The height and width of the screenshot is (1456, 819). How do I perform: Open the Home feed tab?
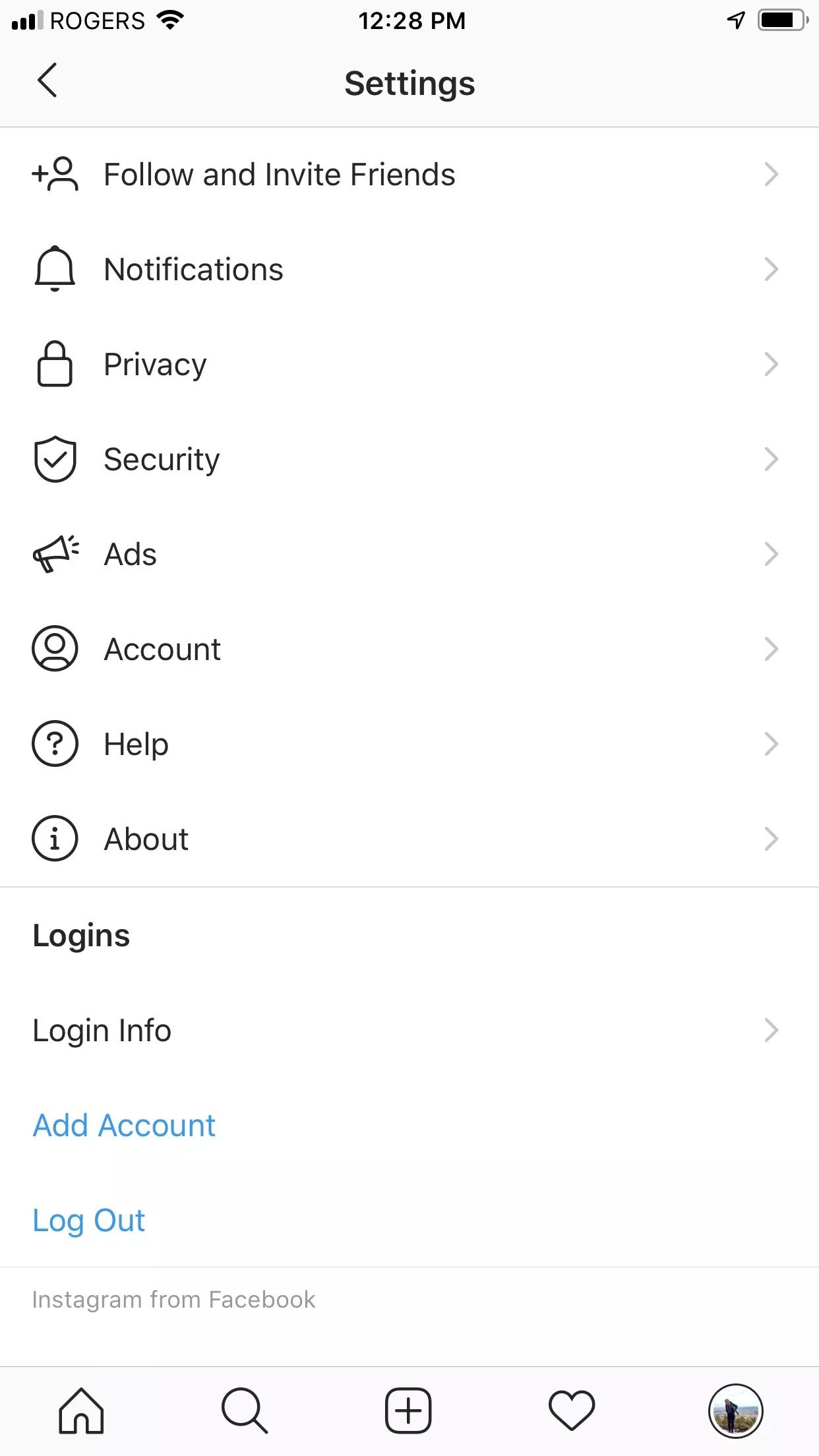(x=81, y=1411)
